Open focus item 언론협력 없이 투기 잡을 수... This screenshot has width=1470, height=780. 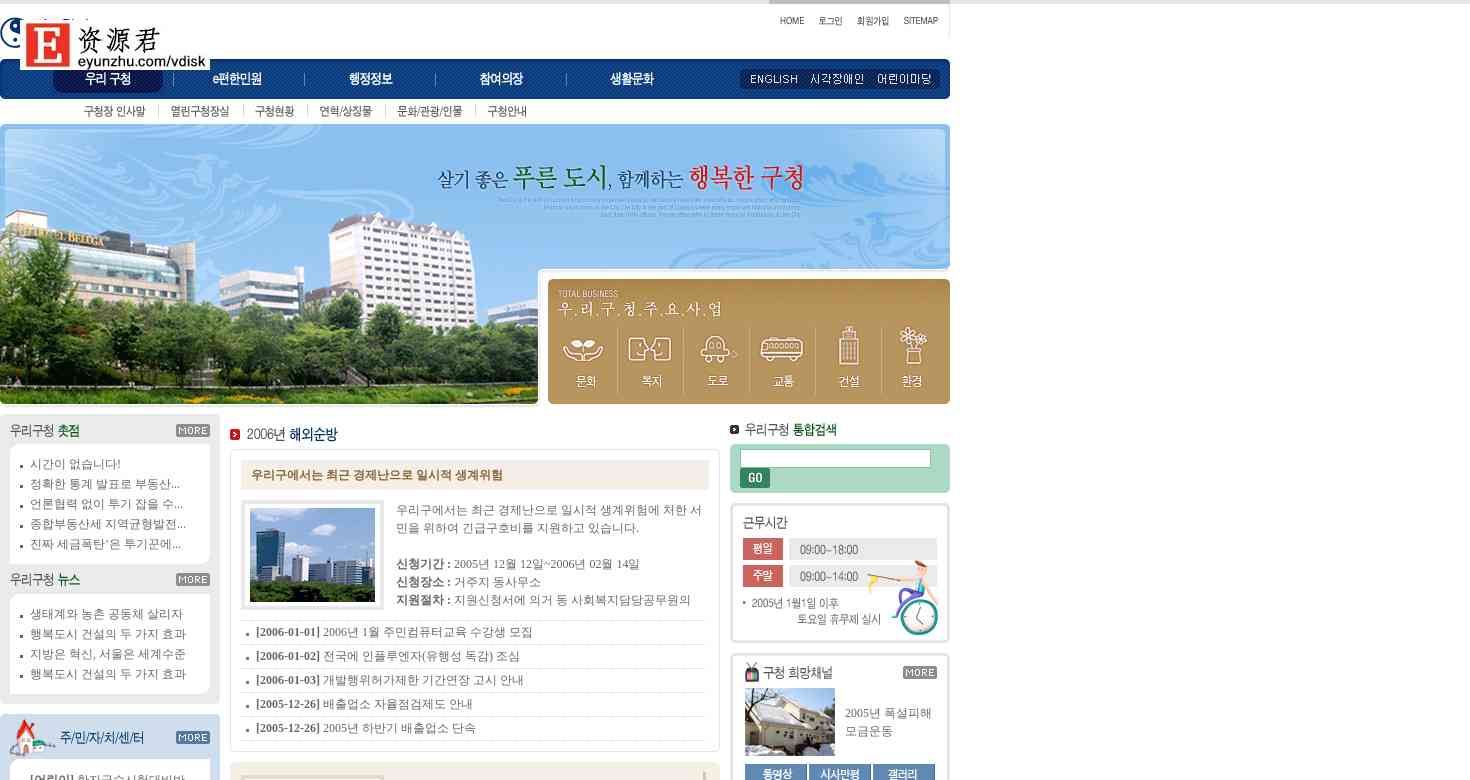point(106,504)
